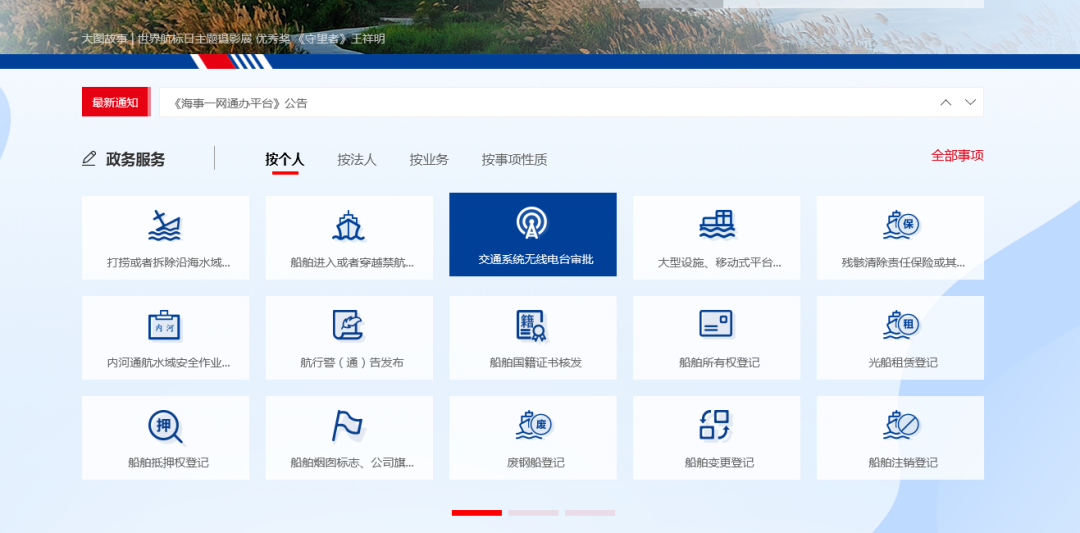The width and height of the screenshot is (1080, 533).
Task: Click the 废 scrap ship icon
Action: click(534, 425)
